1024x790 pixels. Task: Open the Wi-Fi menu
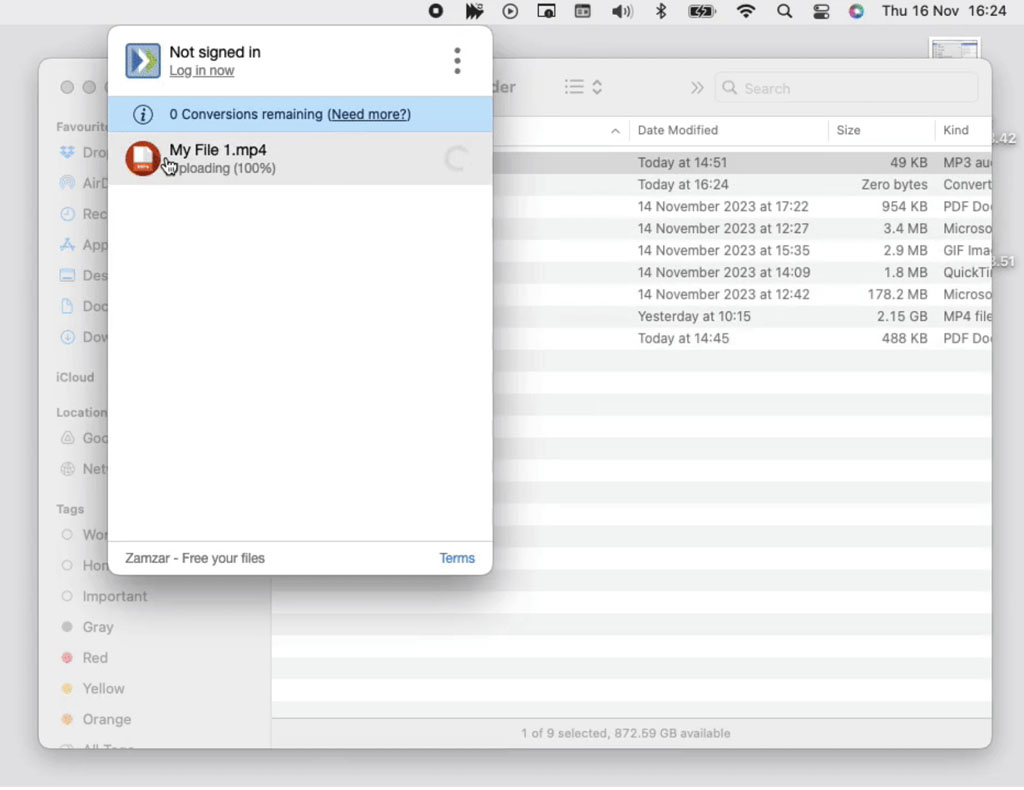click(x=746, y=11)
